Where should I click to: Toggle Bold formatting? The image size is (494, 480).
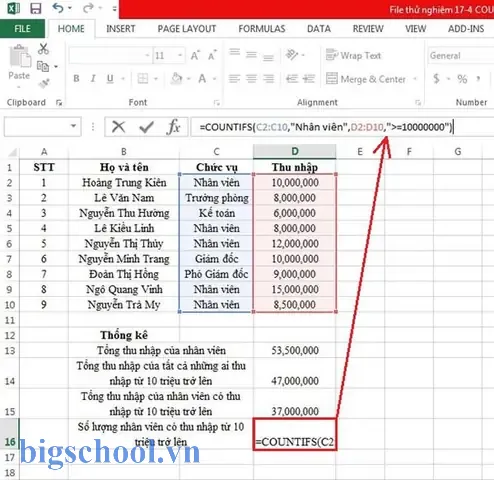point(76,79)
